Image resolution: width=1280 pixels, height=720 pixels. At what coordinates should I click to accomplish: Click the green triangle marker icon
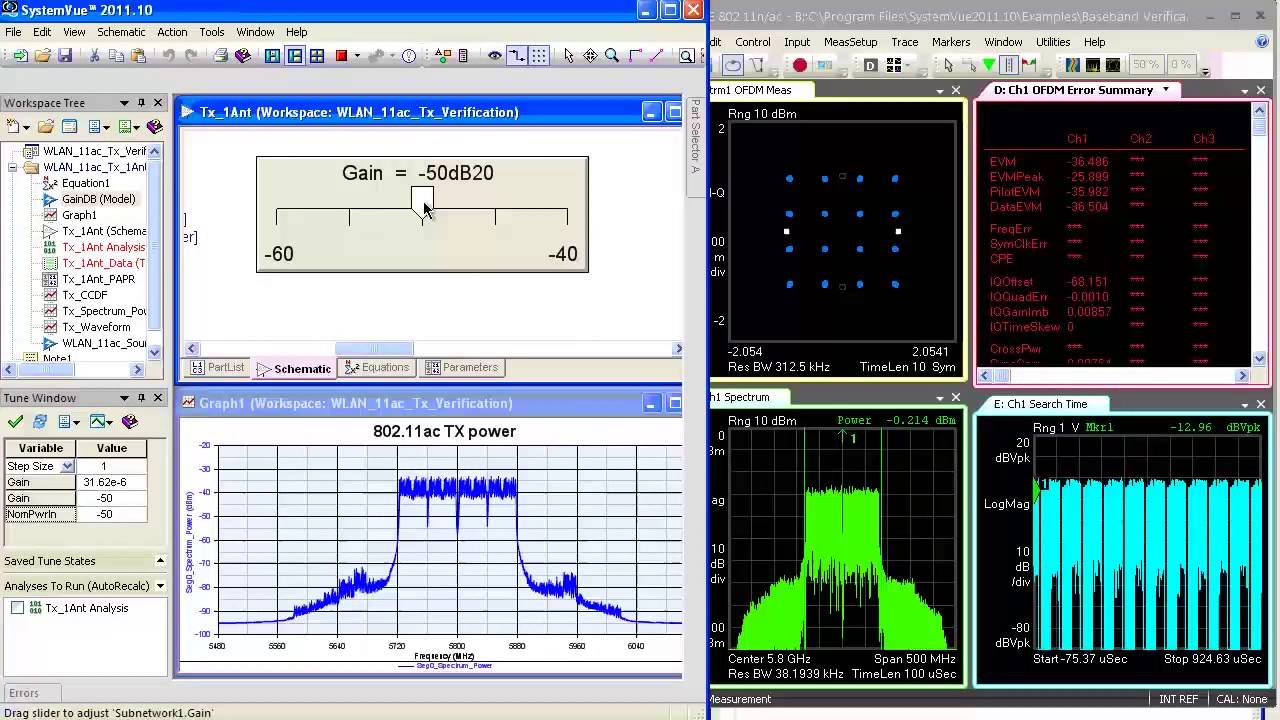coord(989,66)
